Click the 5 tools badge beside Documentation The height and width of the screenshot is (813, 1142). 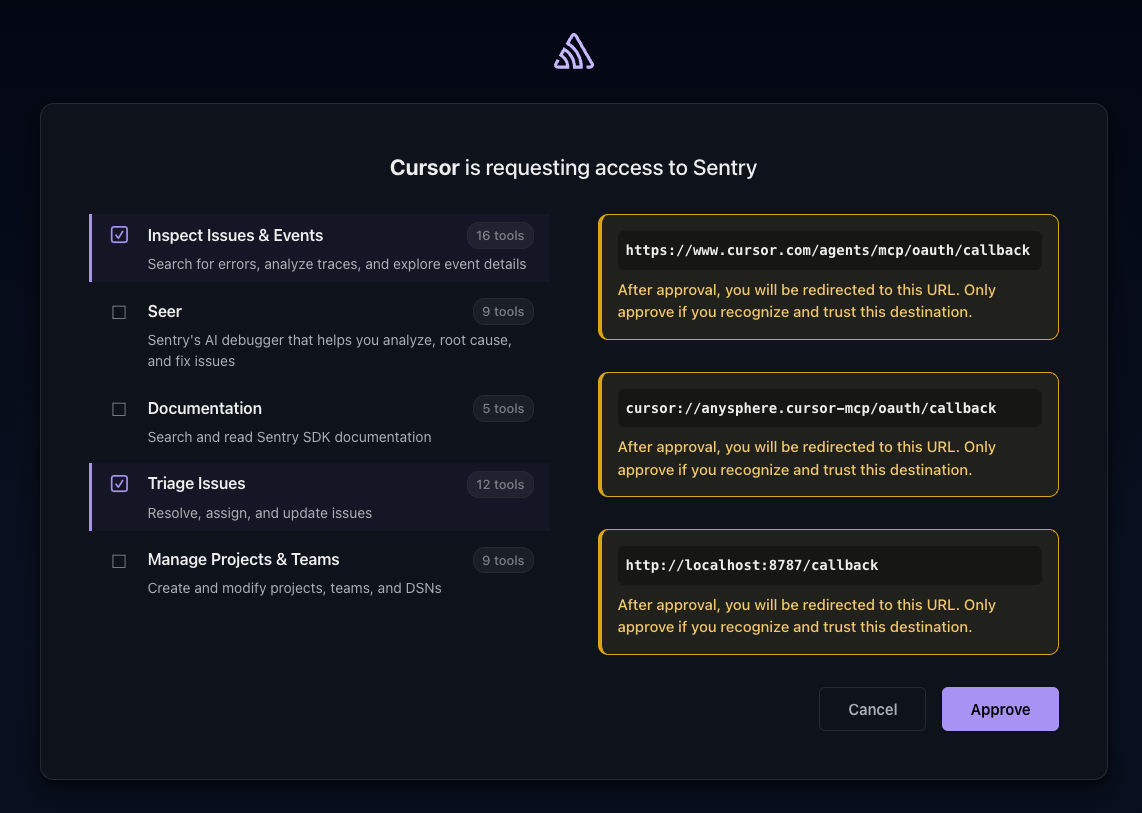[503, 408]
